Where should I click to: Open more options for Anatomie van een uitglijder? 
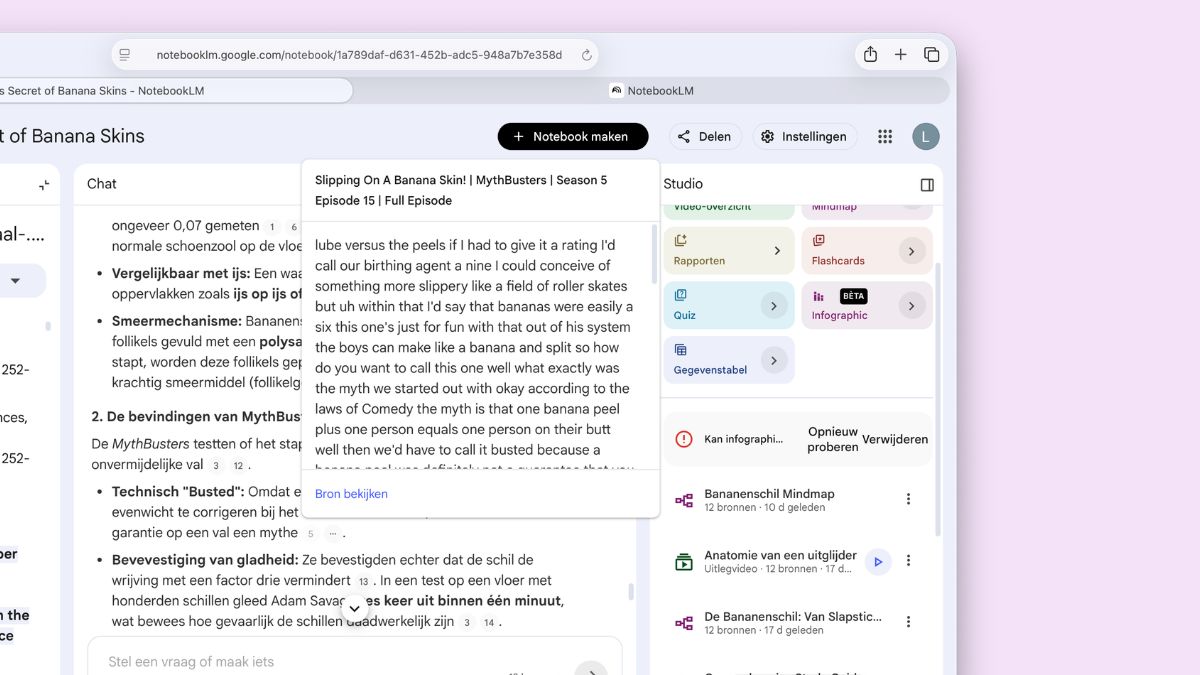pyautogui.click(x=908, y=561)
